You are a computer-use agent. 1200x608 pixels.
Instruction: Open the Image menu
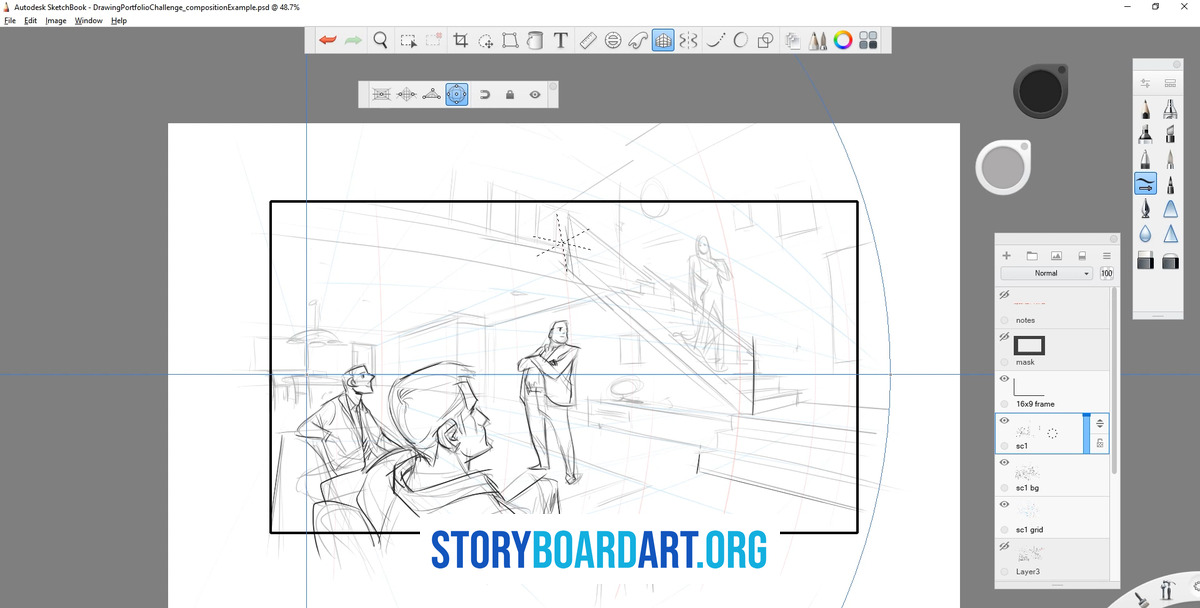pos(56,20)
